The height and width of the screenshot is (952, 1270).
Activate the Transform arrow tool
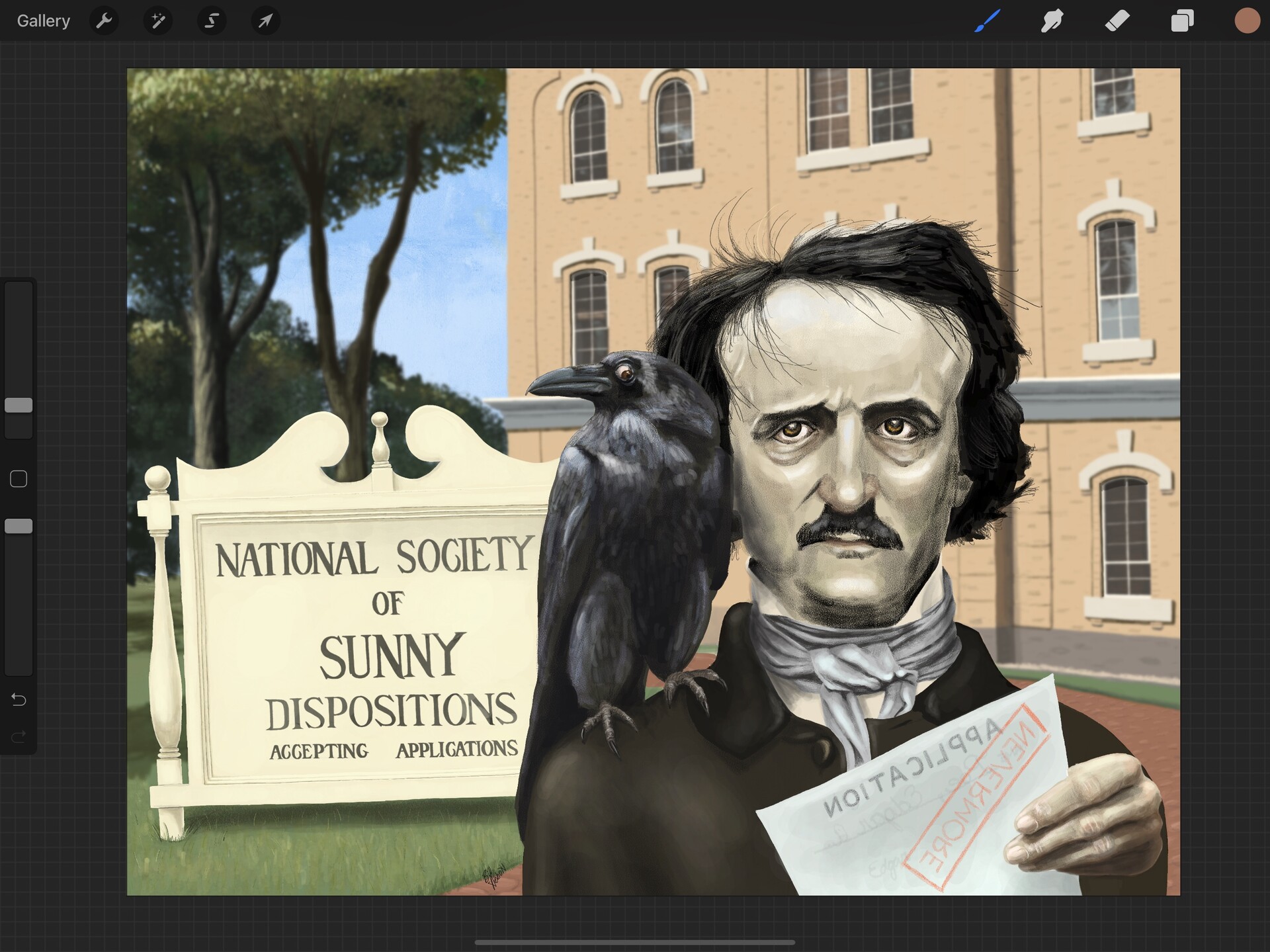pos(265,21)
